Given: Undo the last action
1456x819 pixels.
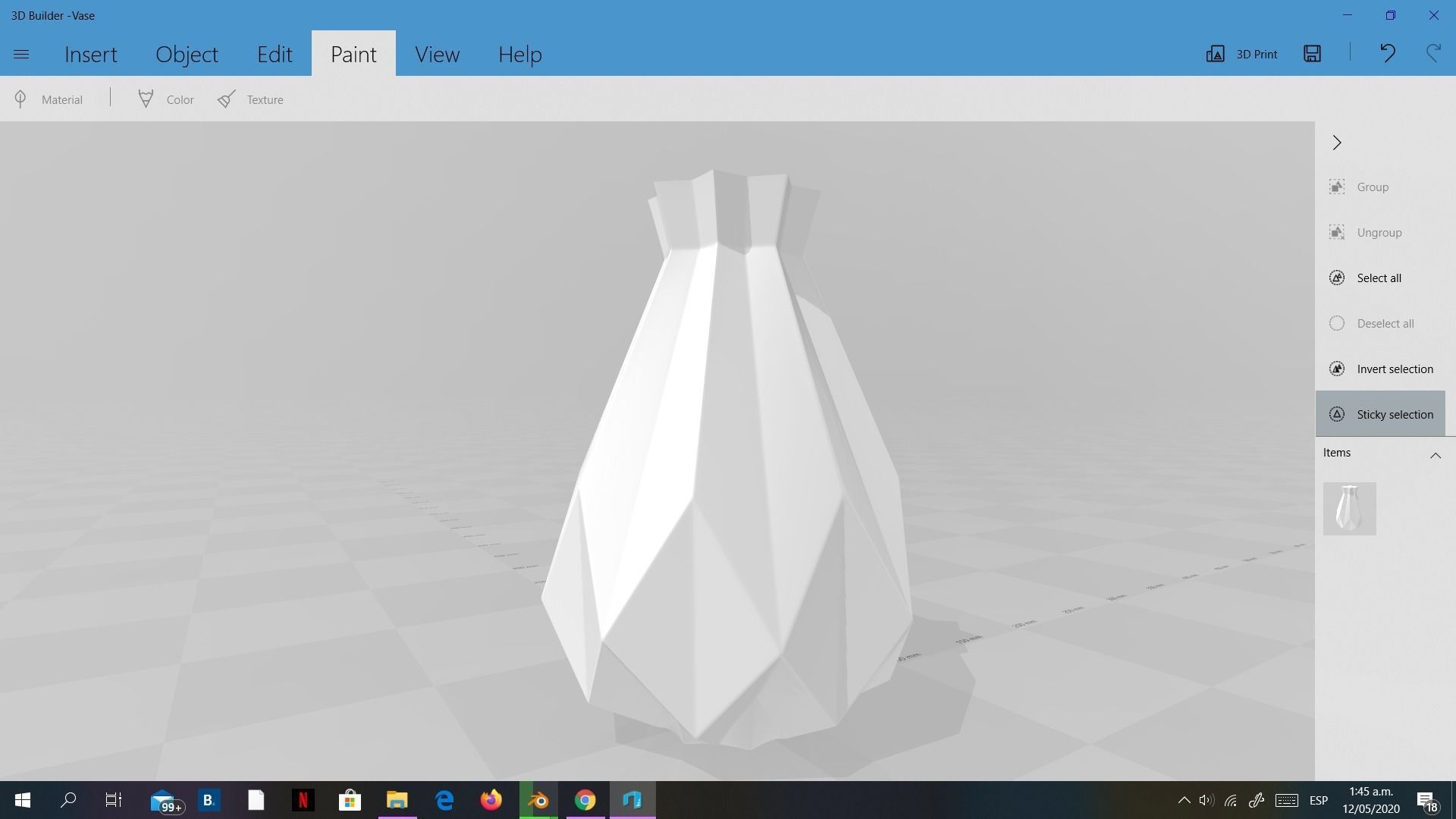Looking at the screenshot, I should click(1387, 54).
